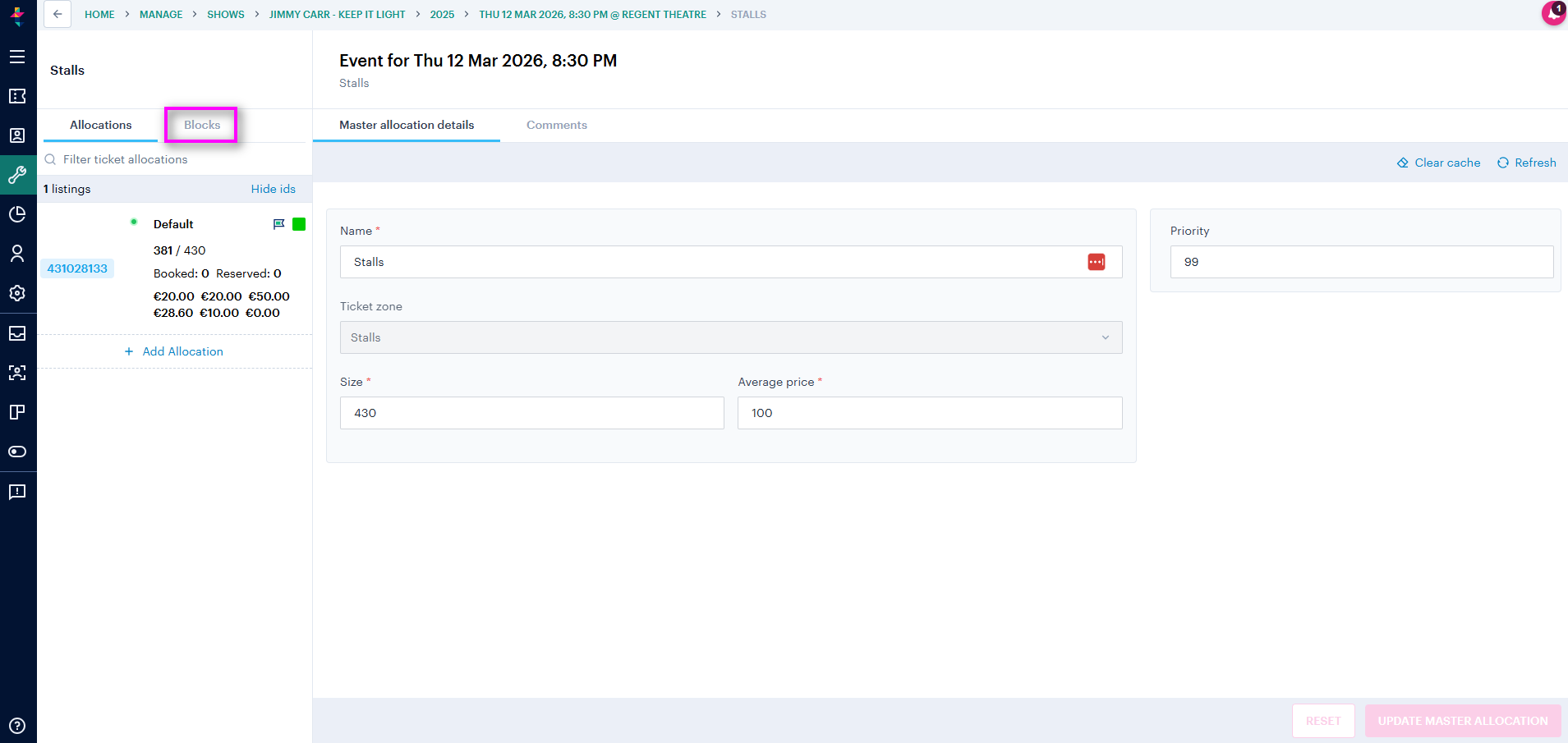
Task: Click the app logo at the top of the sidebar
Action: click(x=17, y=16)
